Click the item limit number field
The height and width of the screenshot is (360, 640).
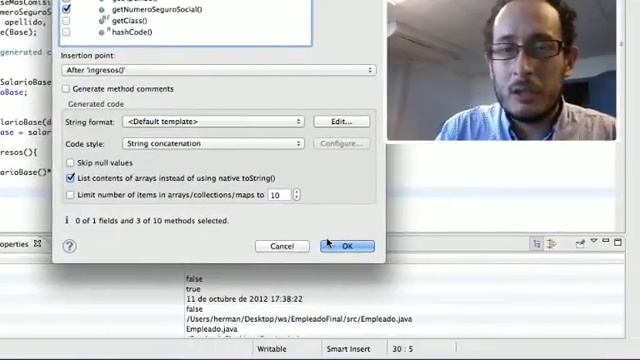tap(279, 195)
